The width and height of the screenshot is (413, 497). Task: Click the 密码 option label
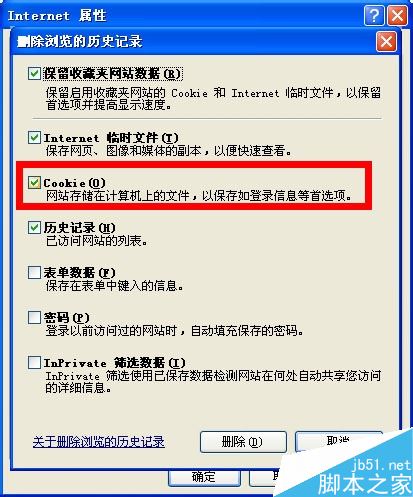click(66, 318)
